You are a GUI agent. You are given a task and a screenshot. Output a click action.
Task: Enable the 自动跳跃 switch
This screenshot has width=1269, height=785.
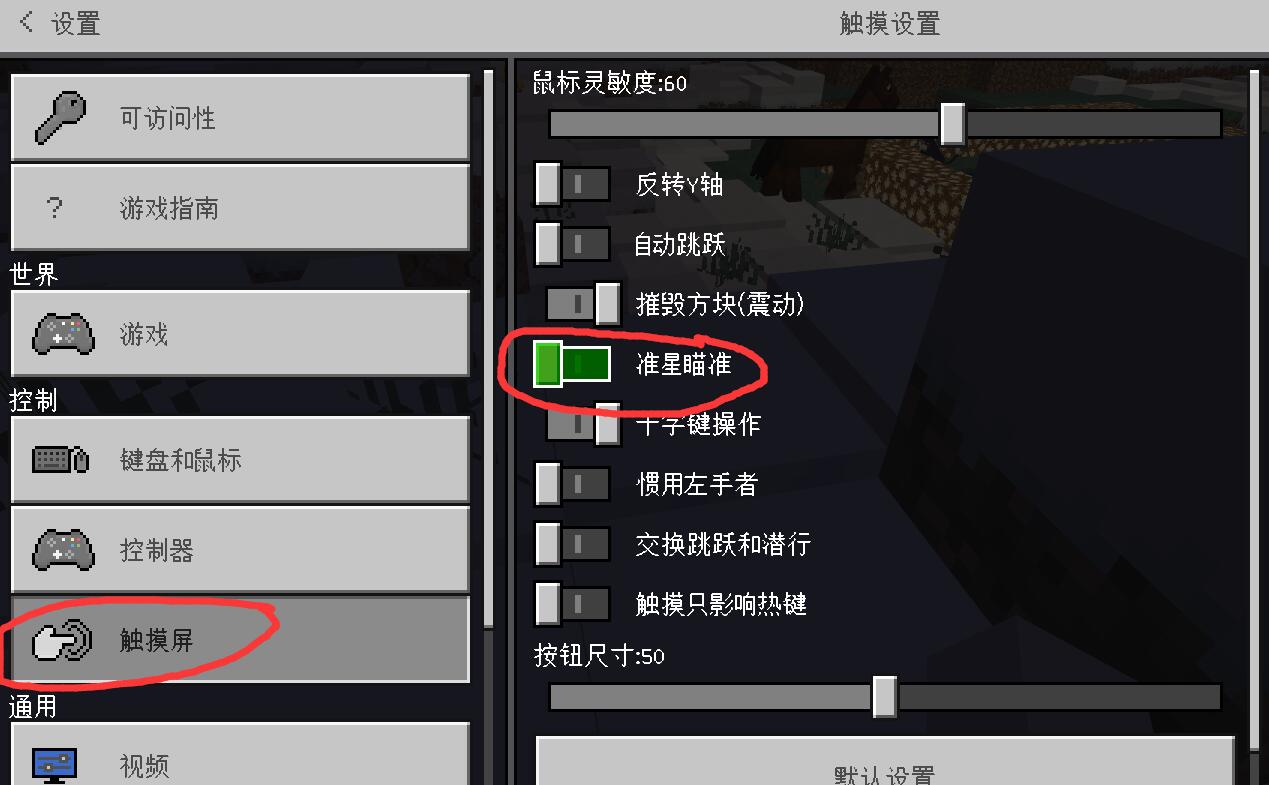tap(572, 244)
